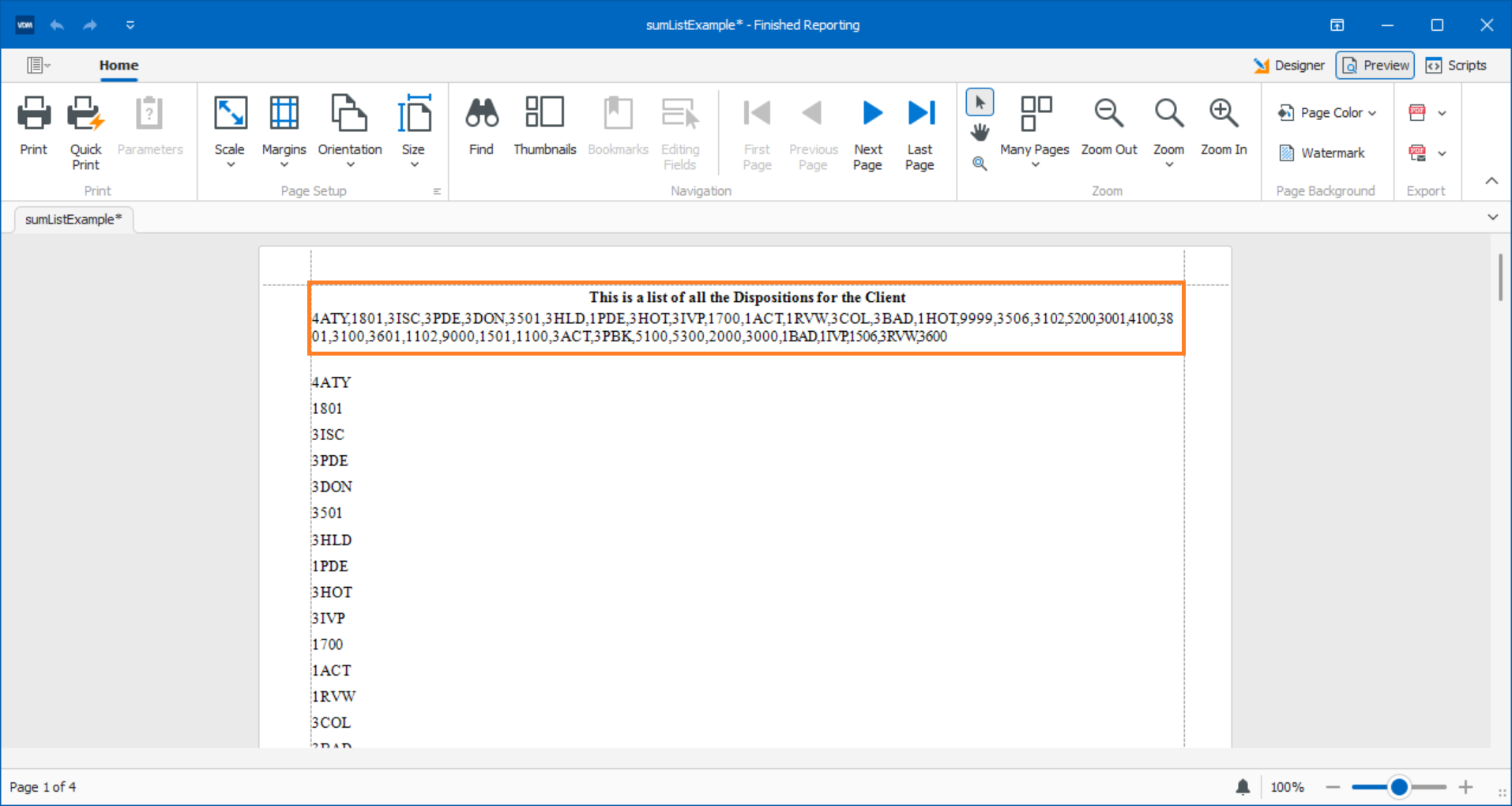The width and height of the screenshot is (1512, 806).
Task: Click the notification bell icon
Action: point(1243,787)
